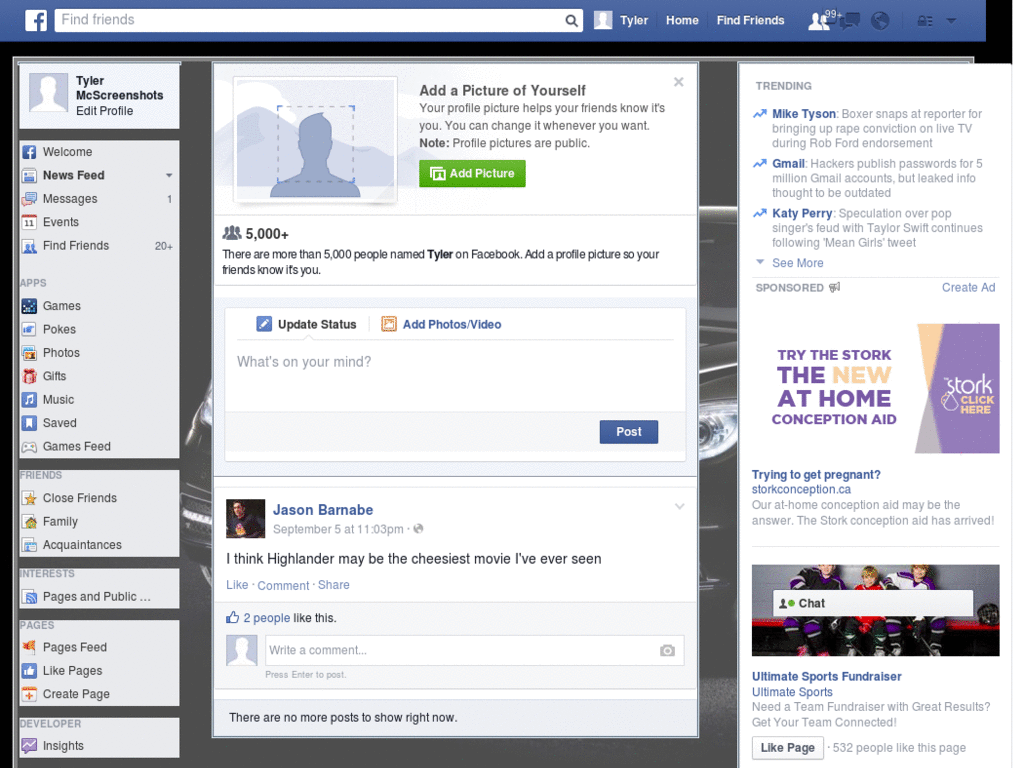Viewport: 1024px width, 768px height.
Task: Click Jason Barnabe's profile photo
Action: (x=246, y=519)
